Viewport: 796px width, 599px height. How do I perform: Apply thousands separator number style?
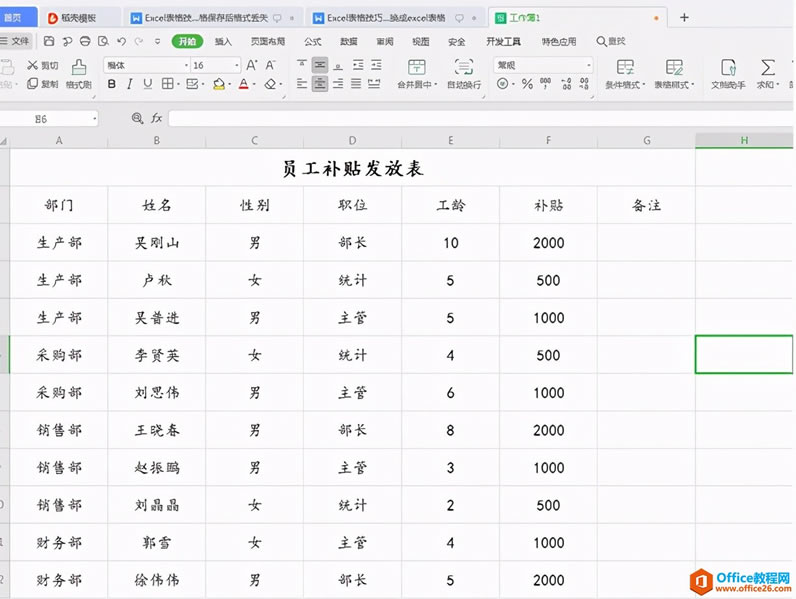pos(546,84)
